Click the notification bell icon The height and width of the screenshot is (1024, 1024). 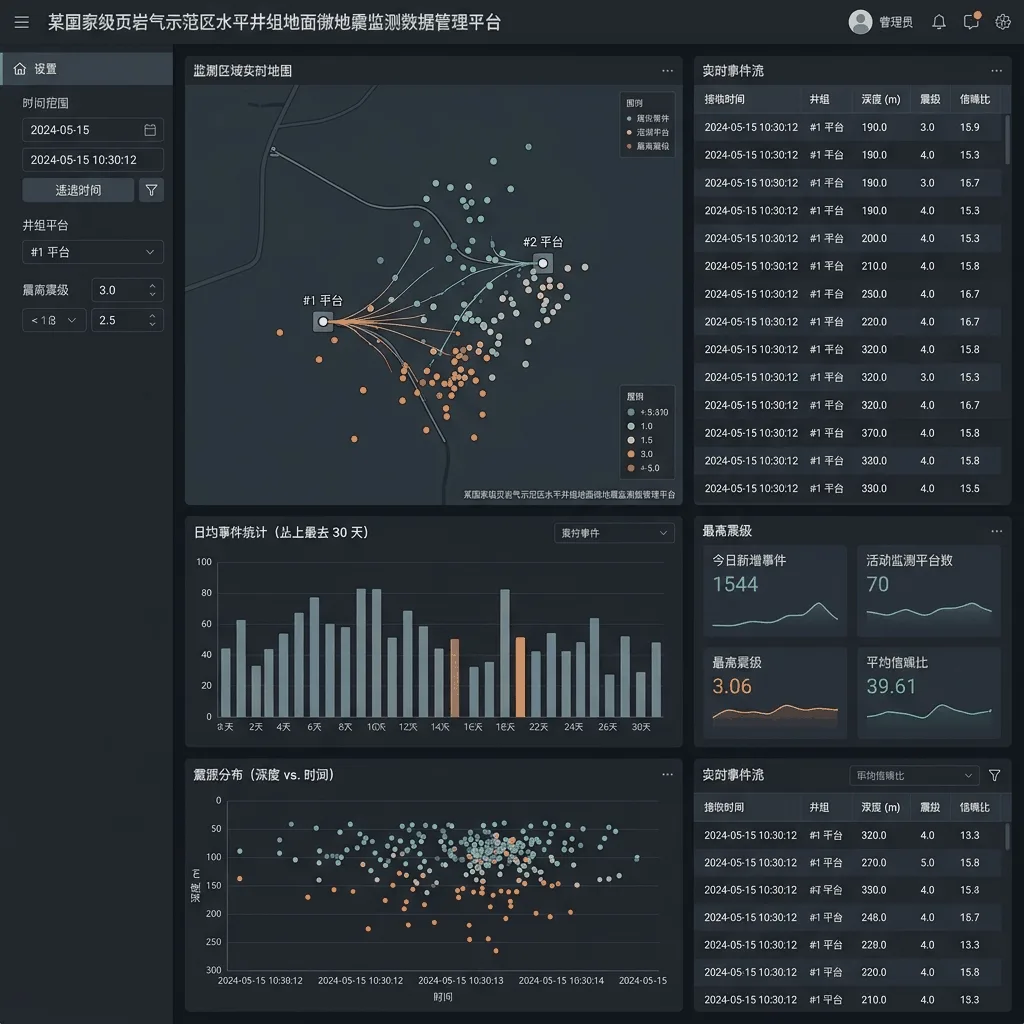[938, 22]
